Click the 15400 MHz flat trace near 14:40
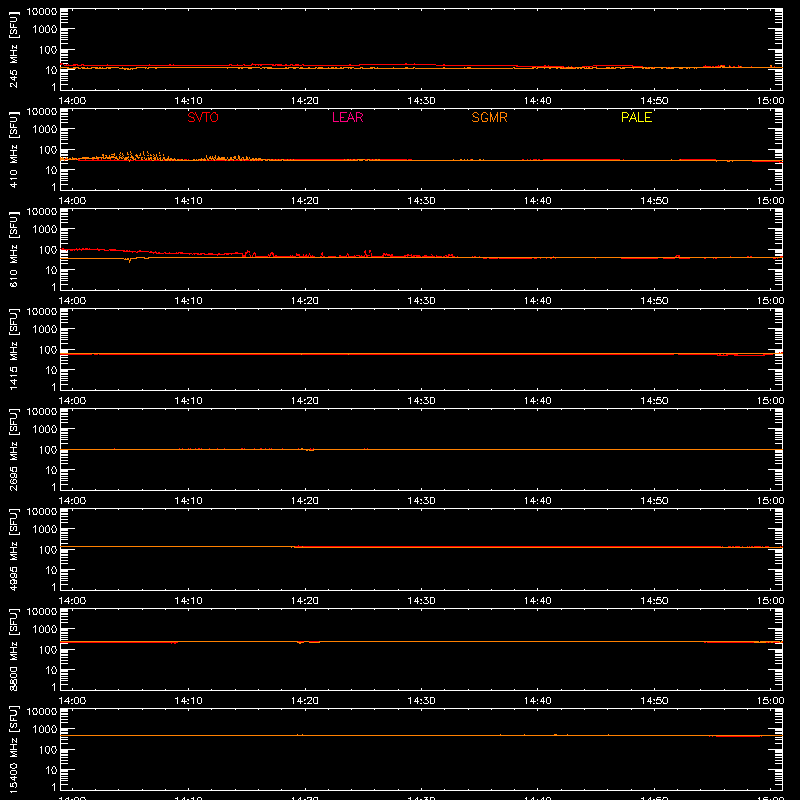The image size is (800, 800). pyautogui.click(x=537, y=735)
